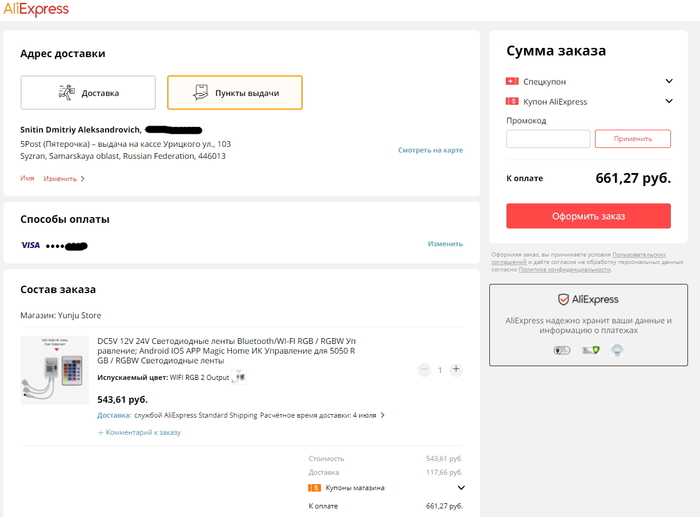Expand the Купоны магазина dropdown chevron
This screenshot has height=517, width=700.
(461, 488)
